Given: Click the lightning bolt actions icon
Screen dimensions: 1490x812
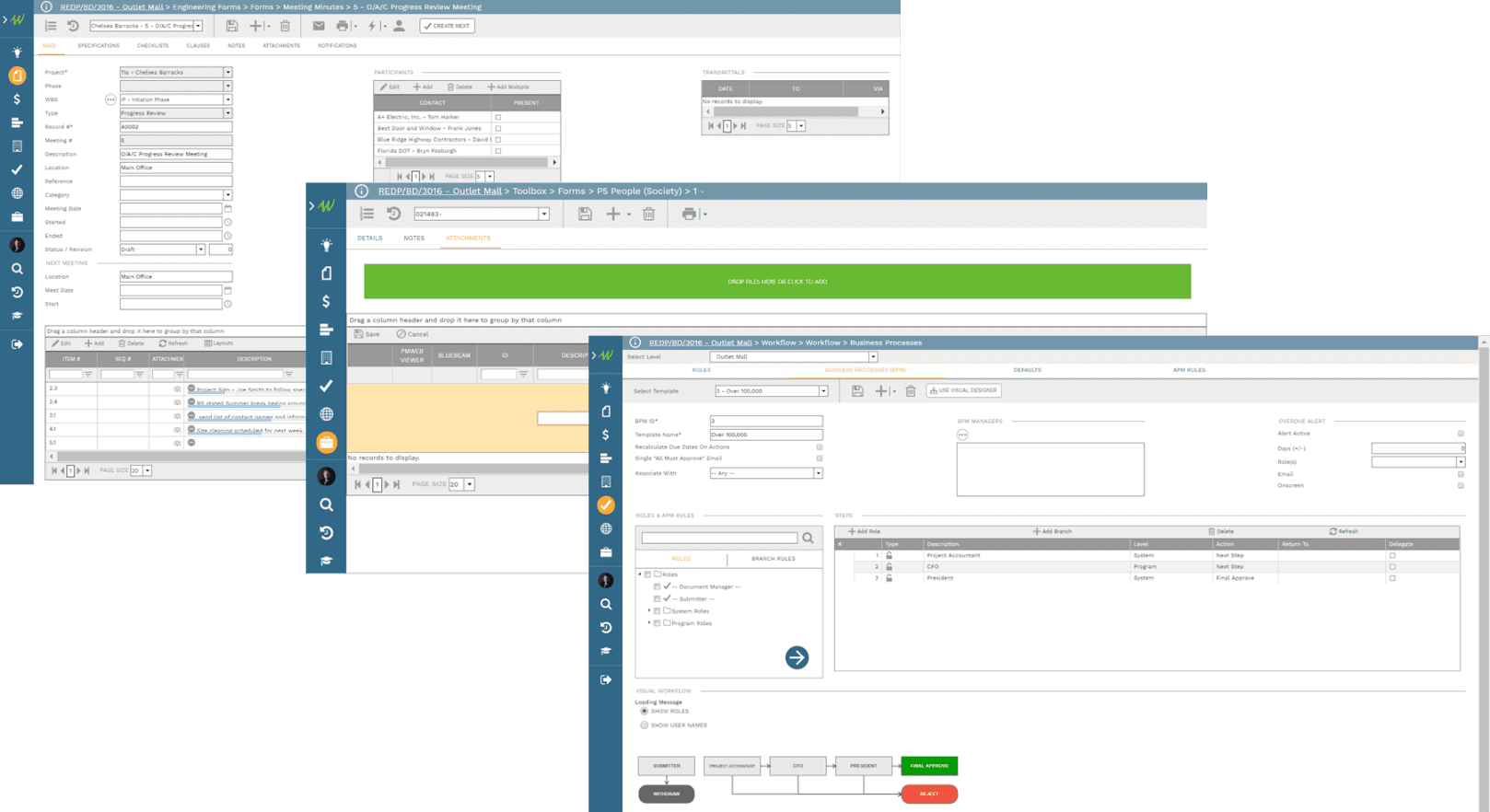Looking at the screenshot, I should point(372,26).
